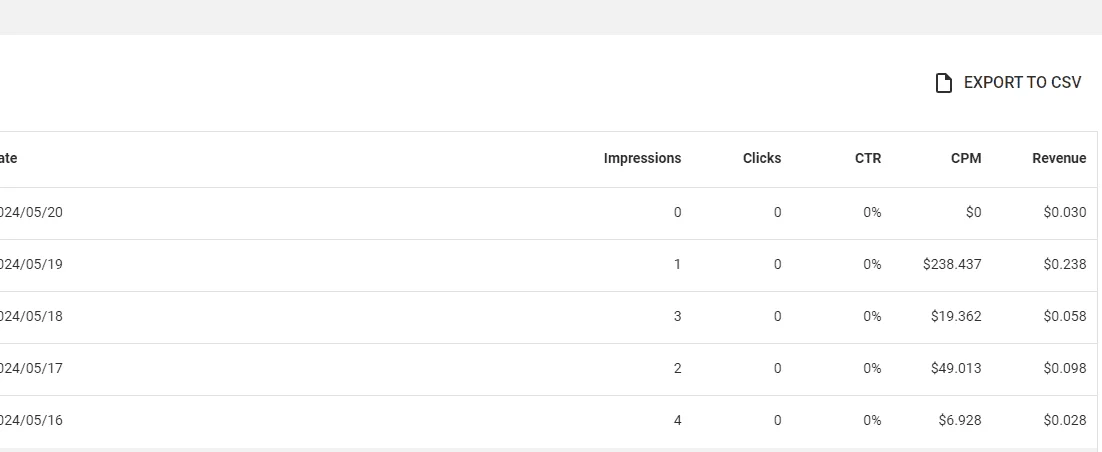
Task: Click CPM value $19.362
Action: pyautogui.click(x=956, y=316)
